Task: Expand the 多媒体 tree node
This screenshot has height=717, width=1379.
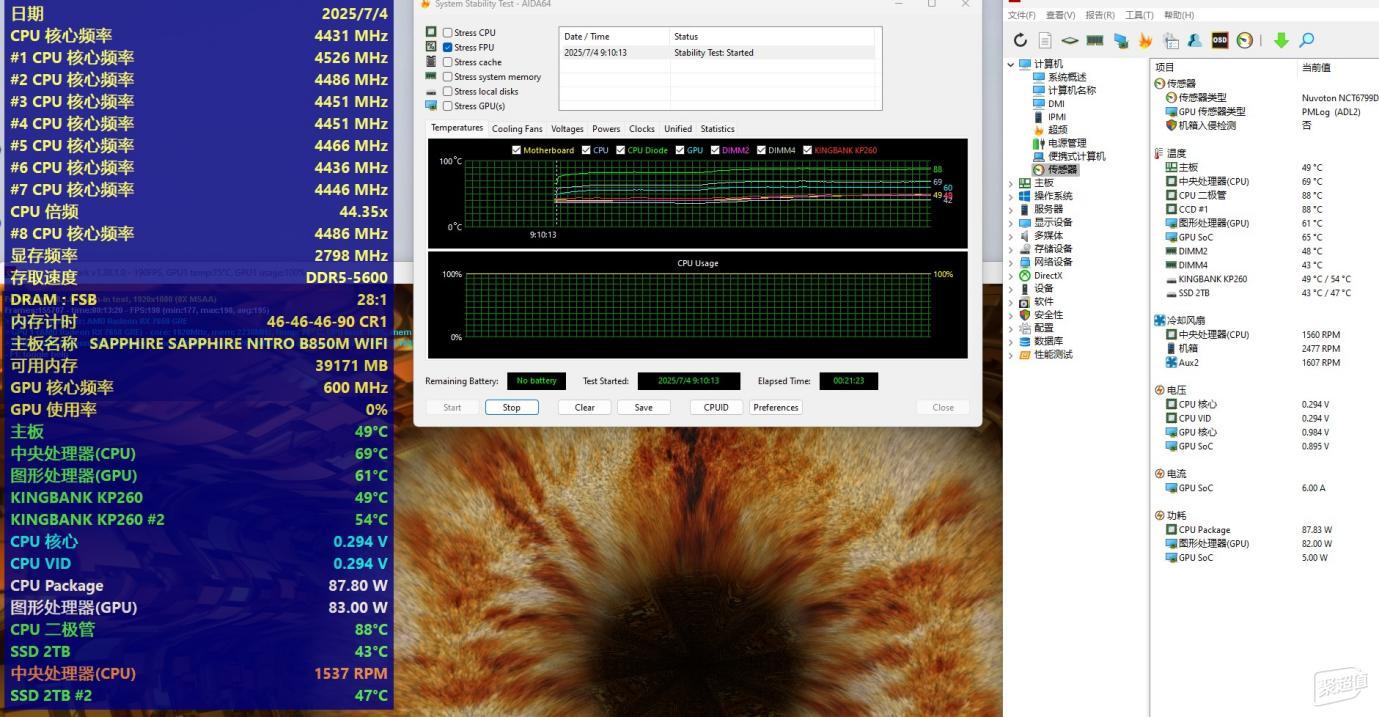Action: click(1011, 236)
